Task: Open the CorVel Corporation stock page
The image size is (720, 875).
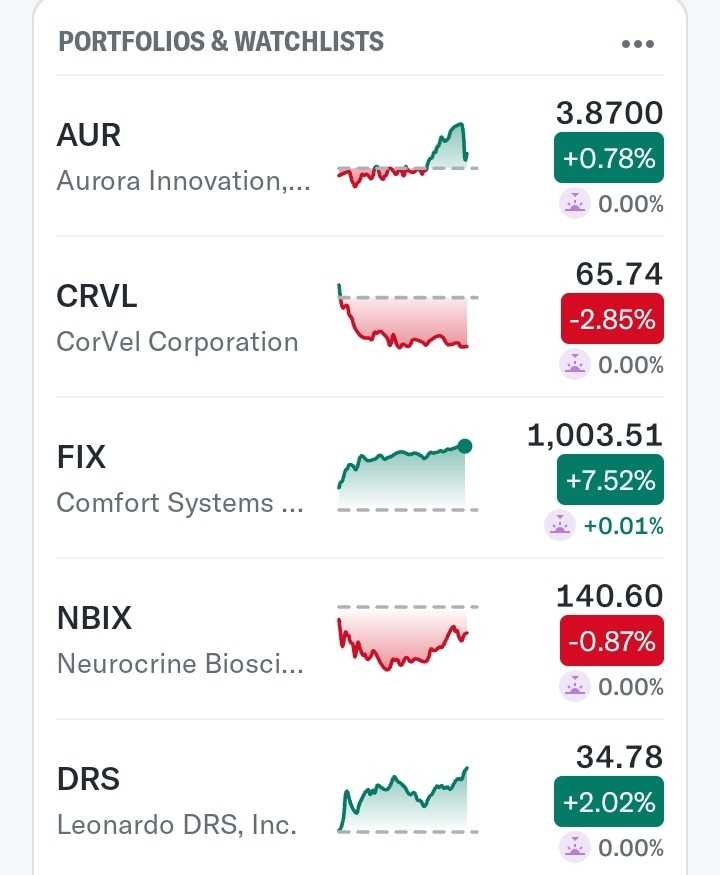Action: point(177,341)
